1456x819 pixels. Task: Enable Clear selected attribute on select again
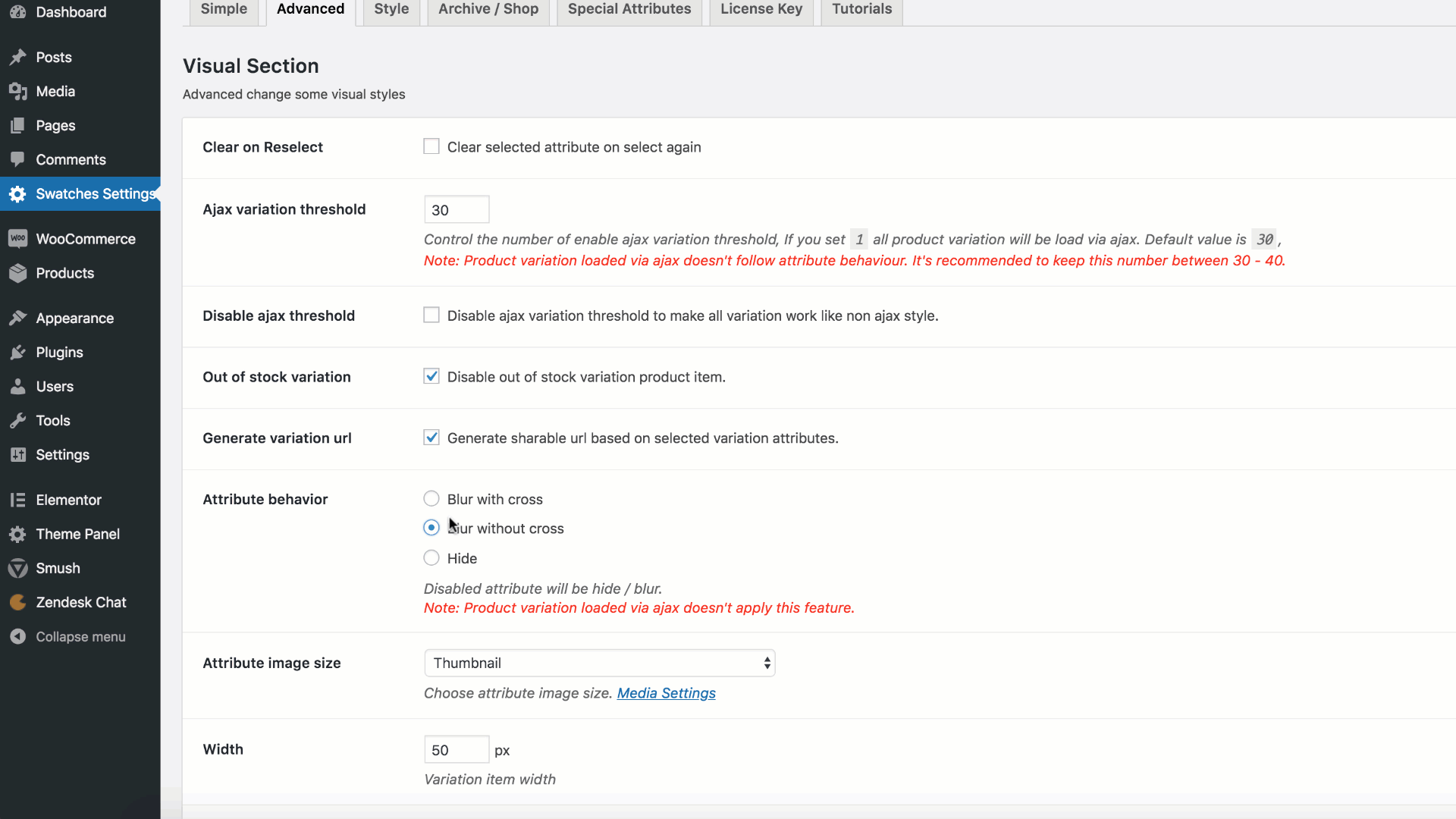tap(431, 146)
